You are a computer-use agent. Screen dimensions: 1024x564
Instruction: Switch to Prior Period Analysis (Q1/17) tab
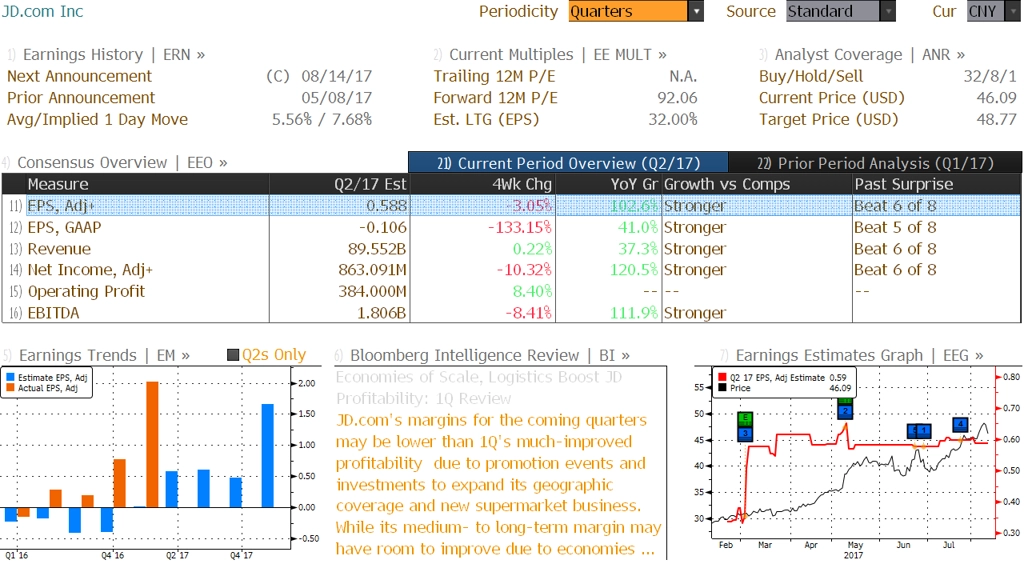875,163
